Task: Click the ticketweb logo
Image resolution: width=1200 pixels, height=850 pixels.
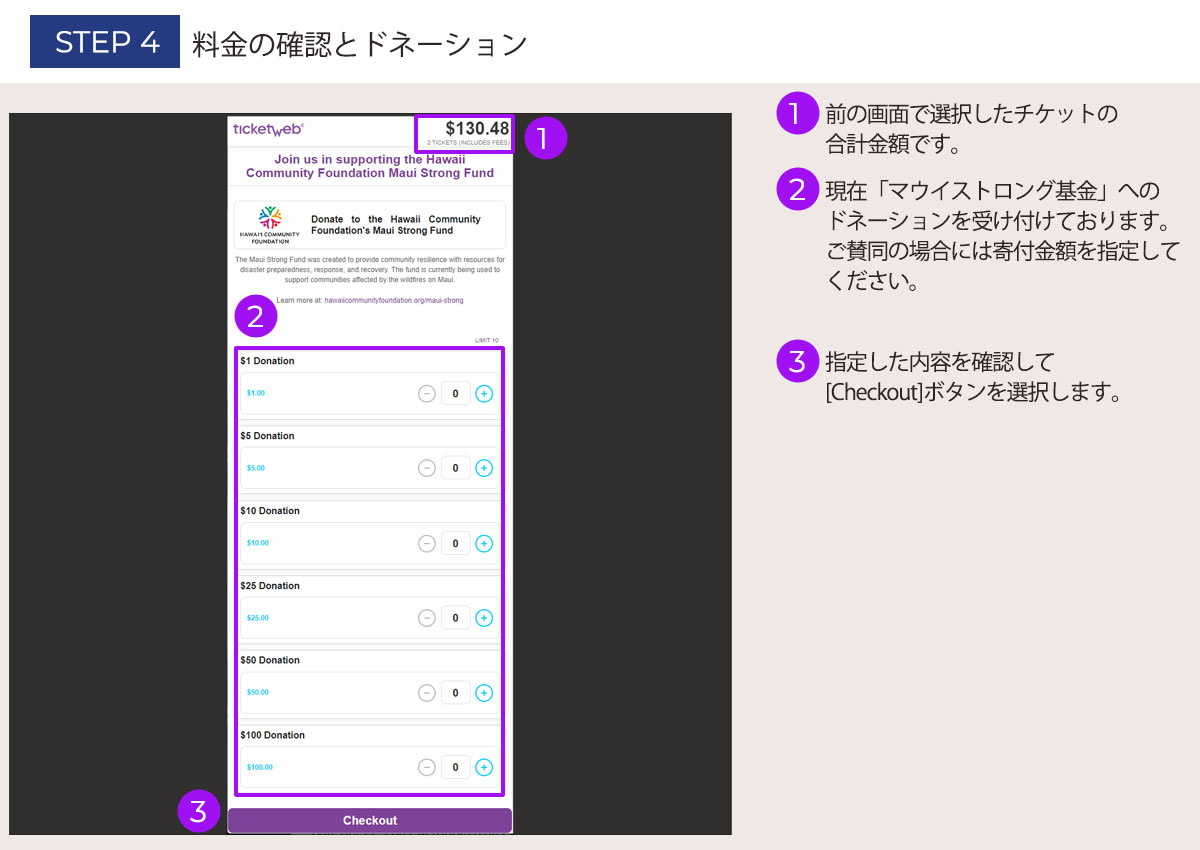Action: click(268, 129)
